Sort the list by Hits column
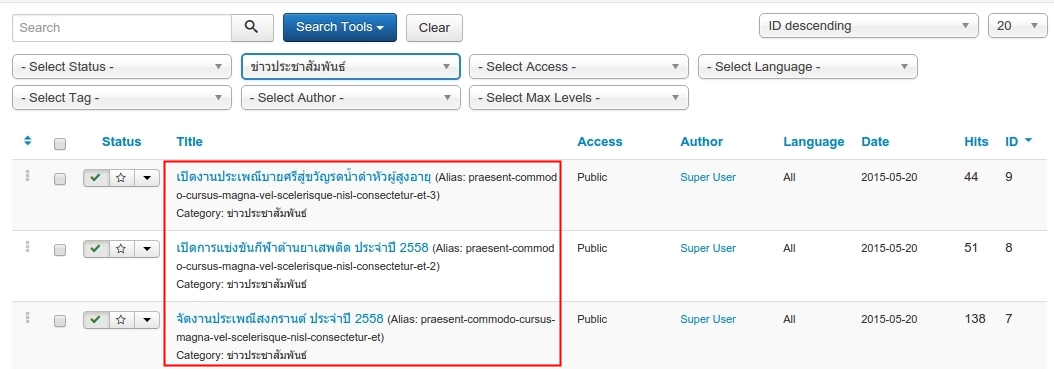Image resolution: width=1054 pixels, height=369 pixels. click(976, 142)
